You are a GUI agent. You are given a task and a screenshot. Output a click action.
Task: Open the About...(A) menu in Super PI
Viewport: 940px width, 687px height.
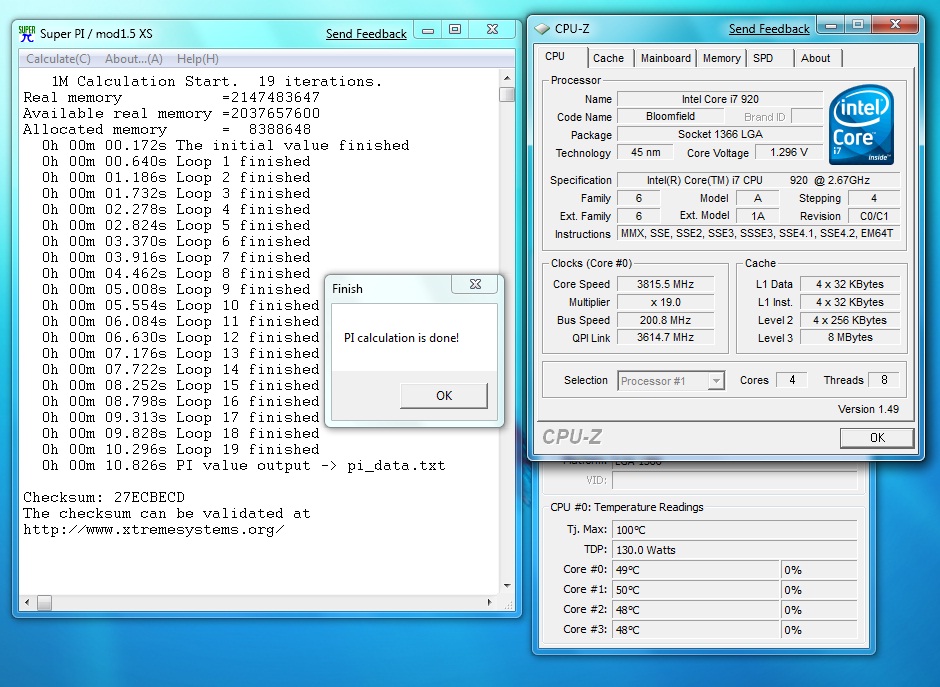134,59
